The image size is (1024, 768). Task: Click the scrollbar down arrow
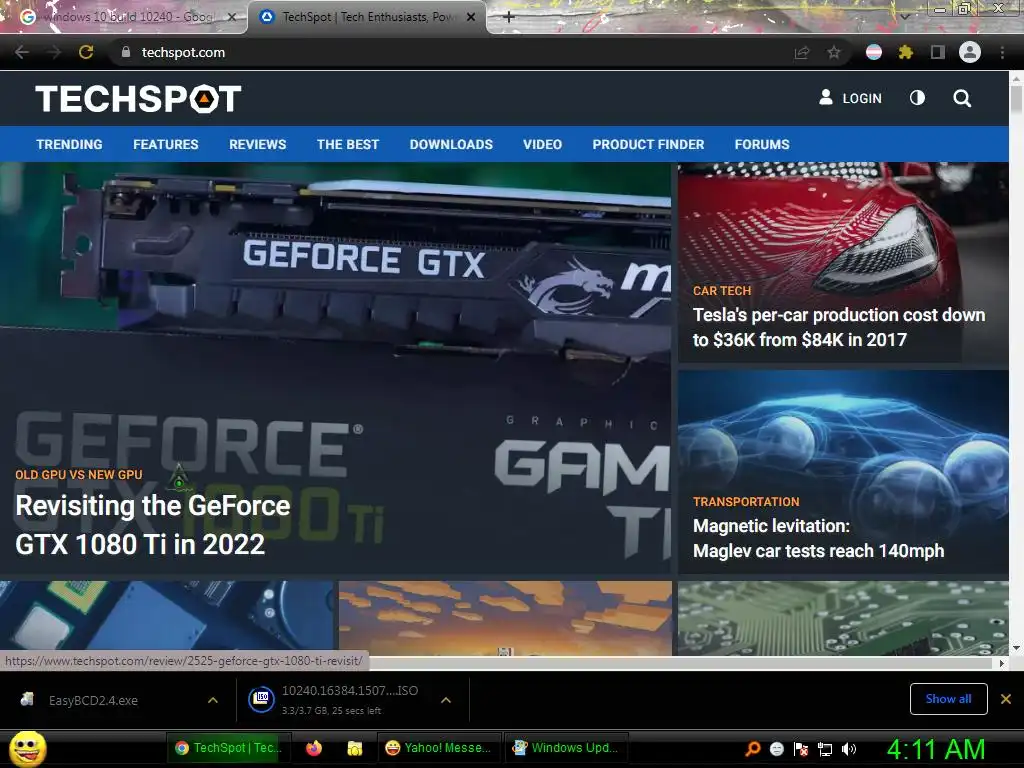(1016, 648)
